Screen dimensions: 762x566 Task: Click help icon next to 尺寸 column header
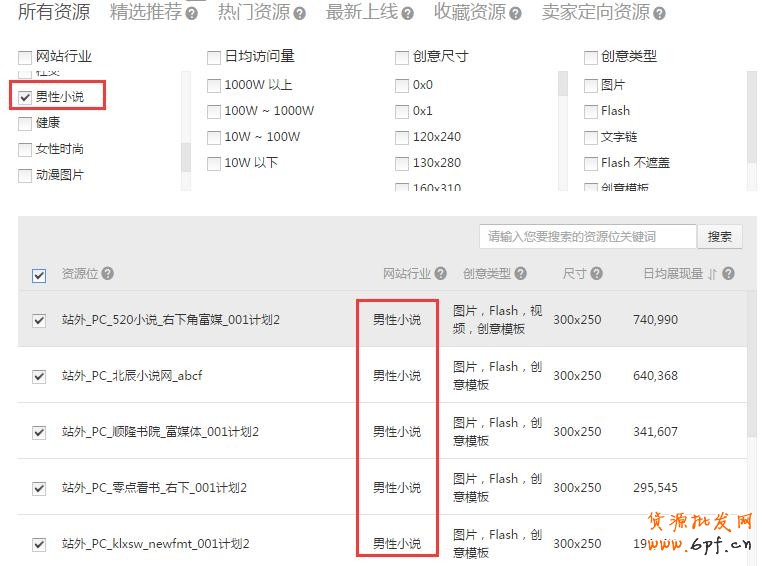pos(597,274)
